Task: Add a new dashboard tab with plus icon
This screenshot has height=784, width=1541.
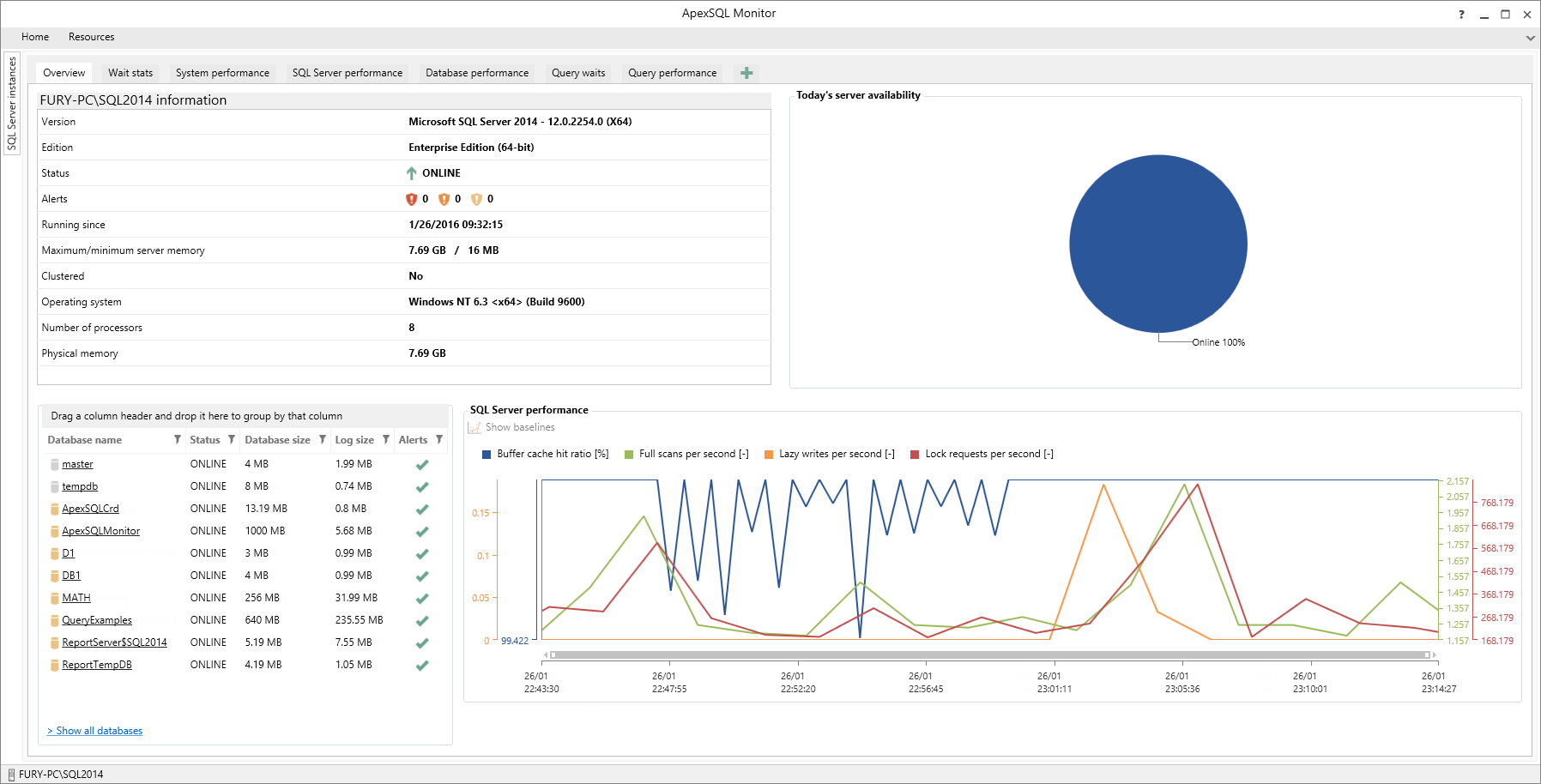Action: tap(746, 73)
